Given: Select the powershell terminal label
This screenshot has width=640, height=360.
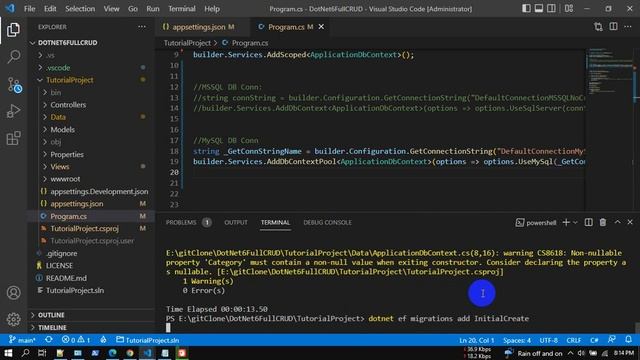Looking at the screenshot, I should [x=536, y=223].
